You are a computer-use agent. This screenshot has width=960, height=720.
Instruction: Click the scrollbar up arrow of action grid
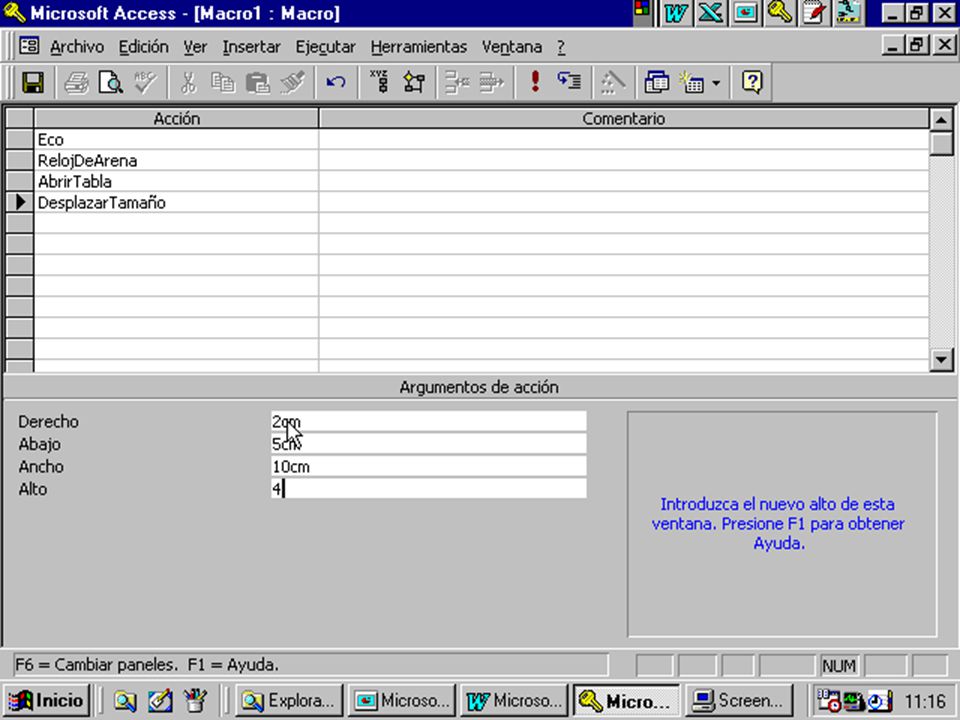coord(941,119)
